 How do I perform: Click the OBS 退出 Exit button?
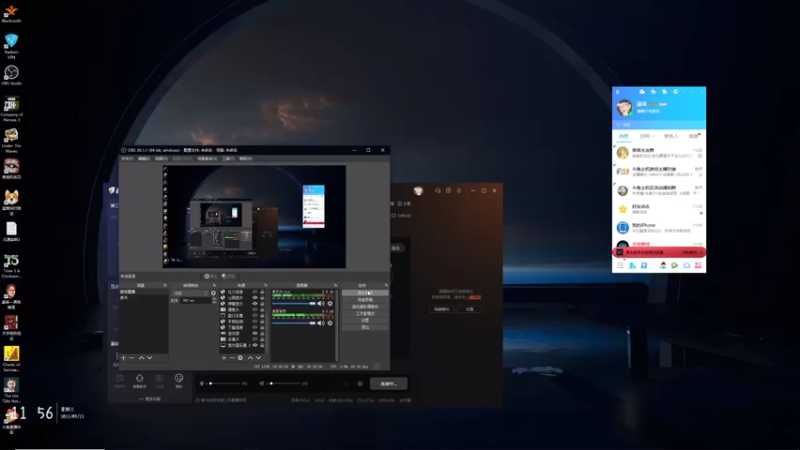(x=365, y=327)
